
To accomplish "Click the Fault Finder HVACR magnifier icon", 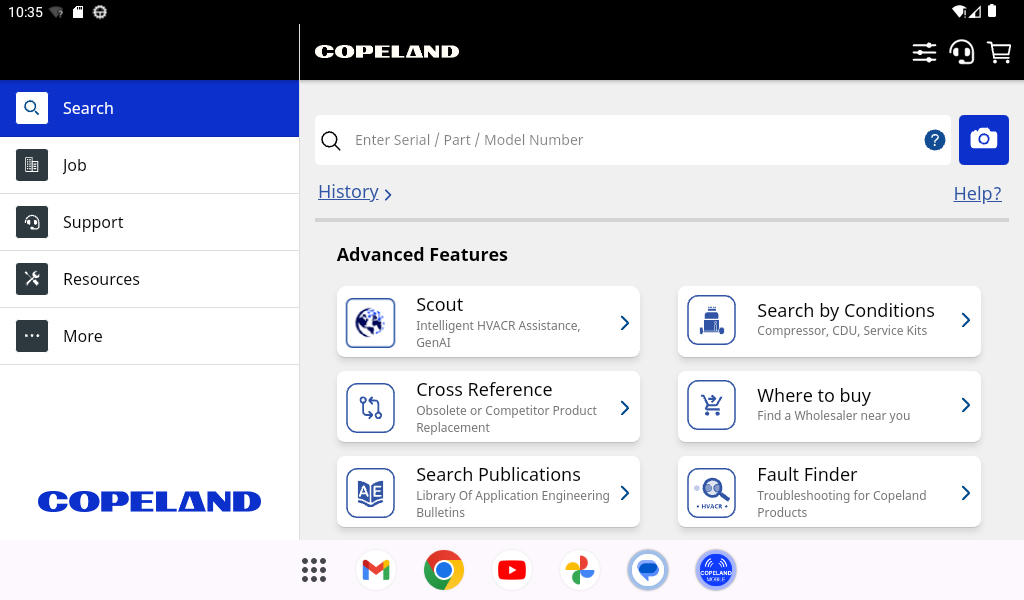I will [x=712, y=493].
